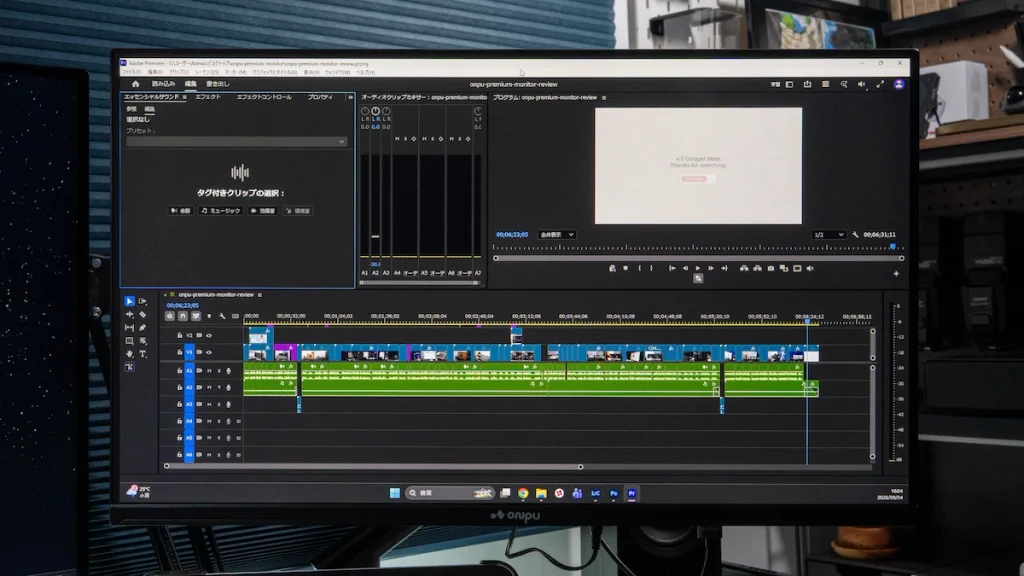The image size is (1024, 576).
Task: Select the white end clip on track V1
Action: coord(811,355)
